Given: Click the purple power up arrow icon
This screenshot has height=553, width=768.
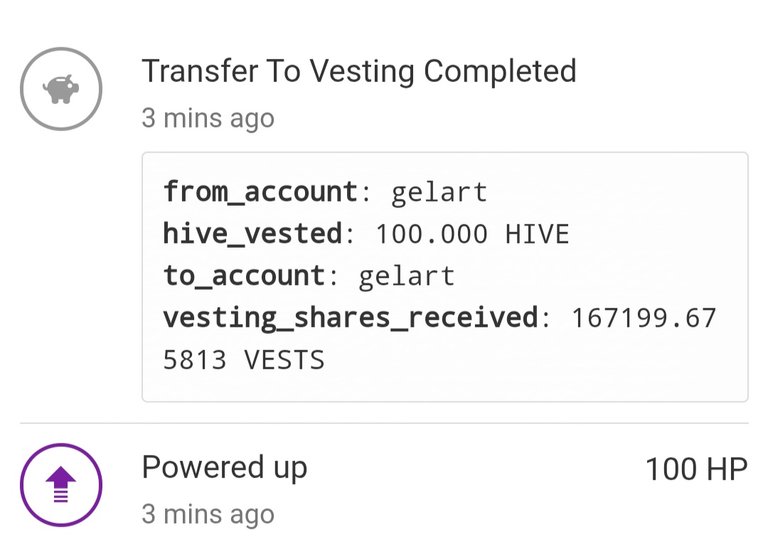Looking at the screenshot, I should [61, 485].
